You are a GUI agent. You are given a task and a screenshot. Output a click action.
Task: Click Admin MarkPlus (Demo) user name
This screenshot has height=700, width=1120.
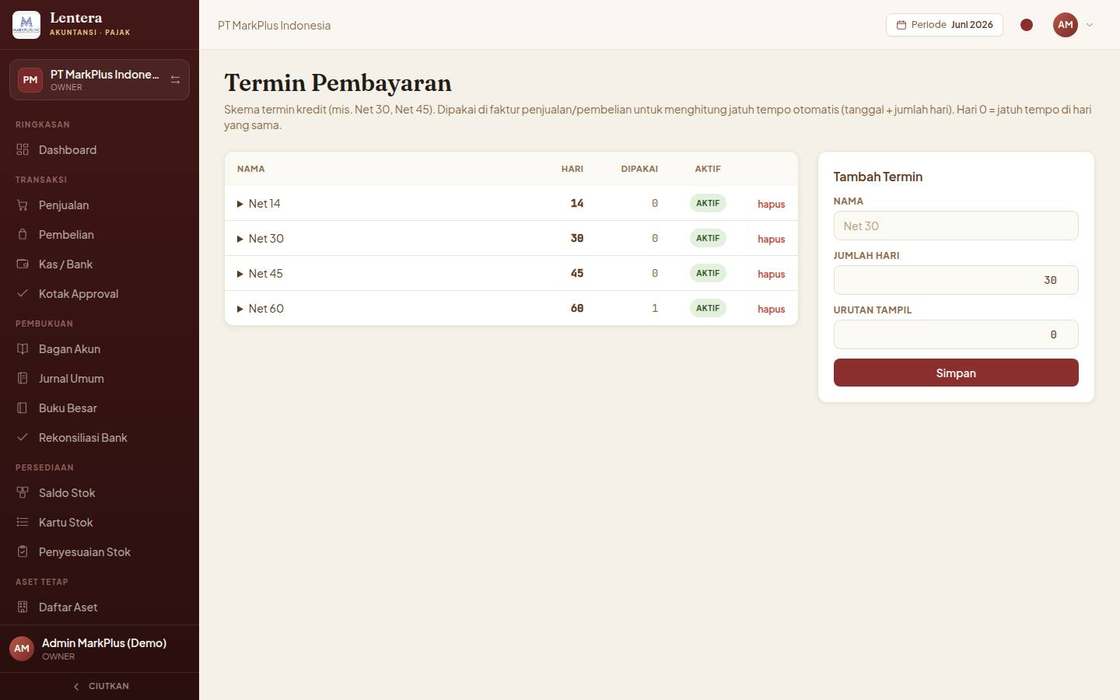(x=104, y=643)
